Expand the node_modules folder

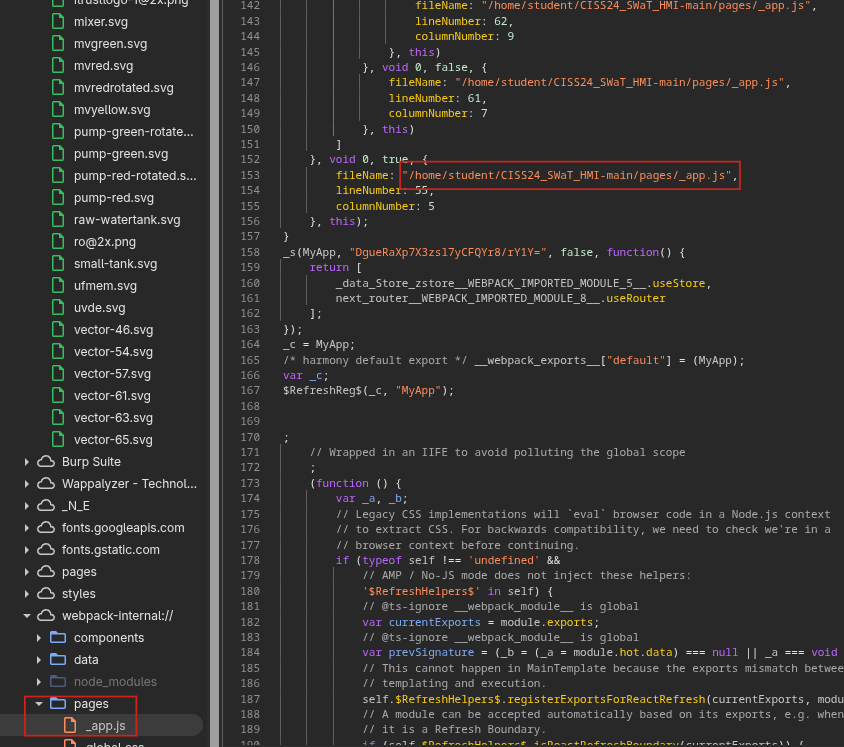tap(39, 682)
